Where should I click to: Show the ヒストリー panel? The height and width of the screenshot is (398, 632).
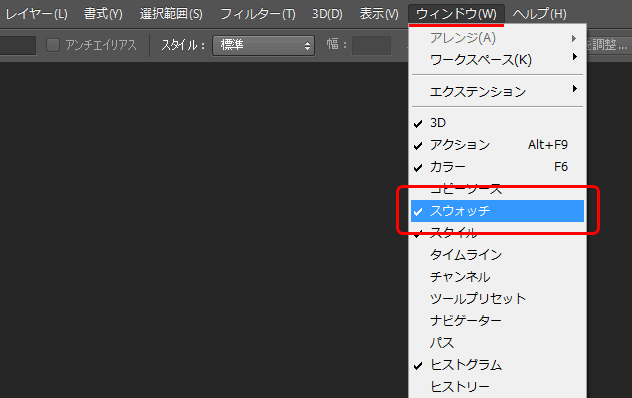498,387
